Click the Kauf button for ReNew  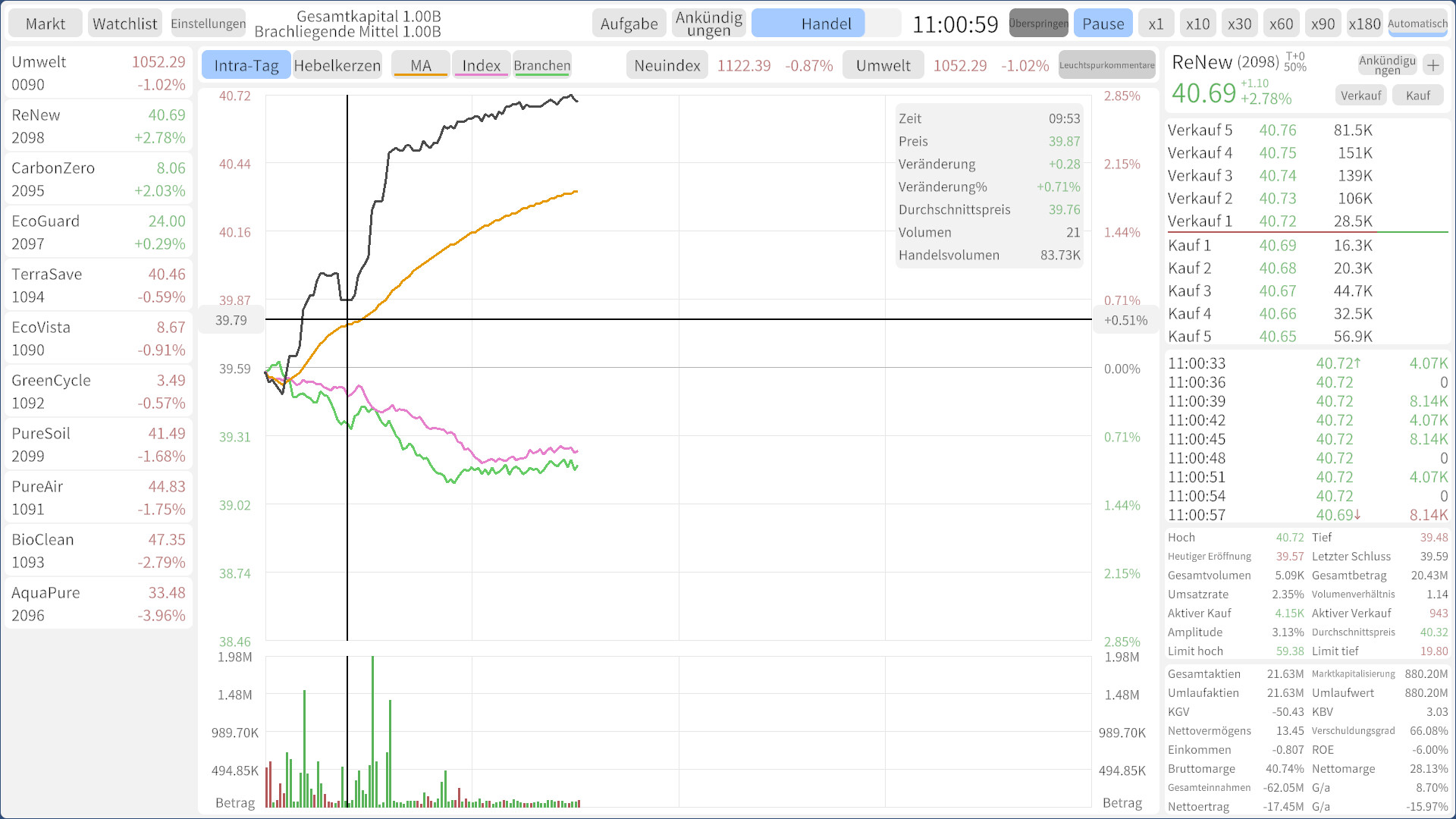(x=1417, y=96)
